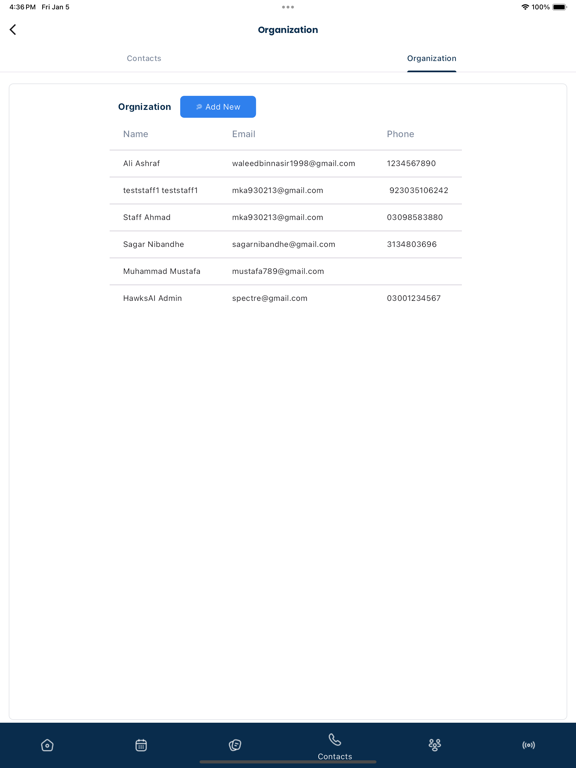Go back using the top-left arrow
The height and width of the screenshot is (768, 576).
13,29
